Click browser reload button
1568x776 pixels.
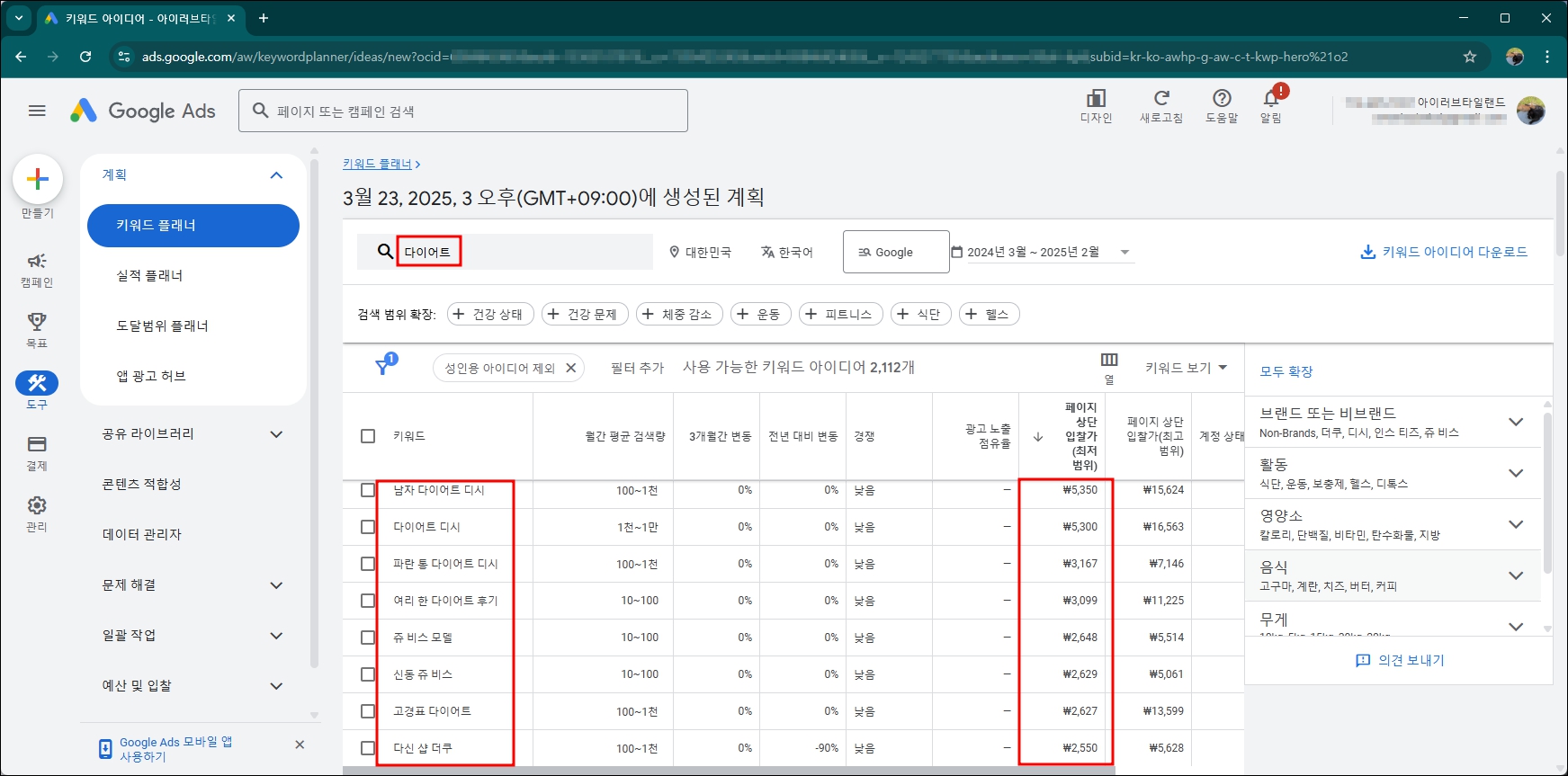point(85,57)
